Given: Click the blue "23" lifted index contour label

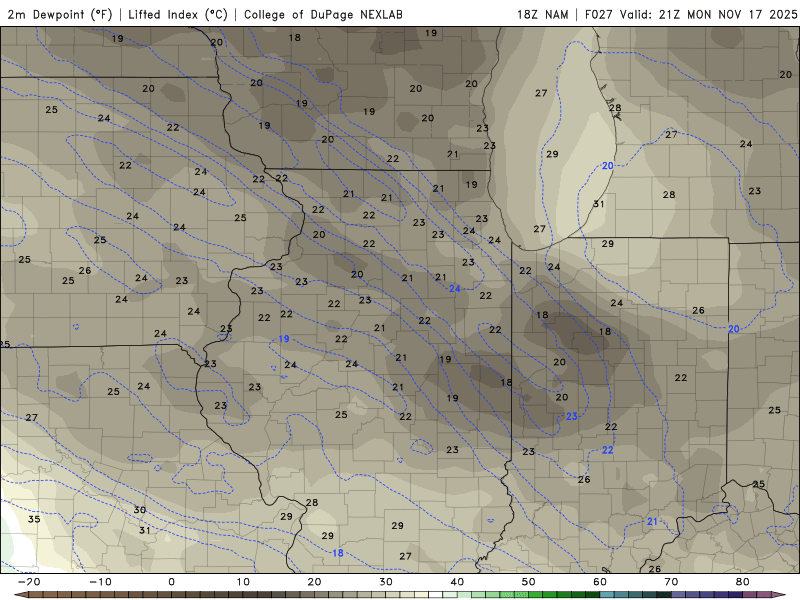Looking at the screenshot, I should coord(572,416).
